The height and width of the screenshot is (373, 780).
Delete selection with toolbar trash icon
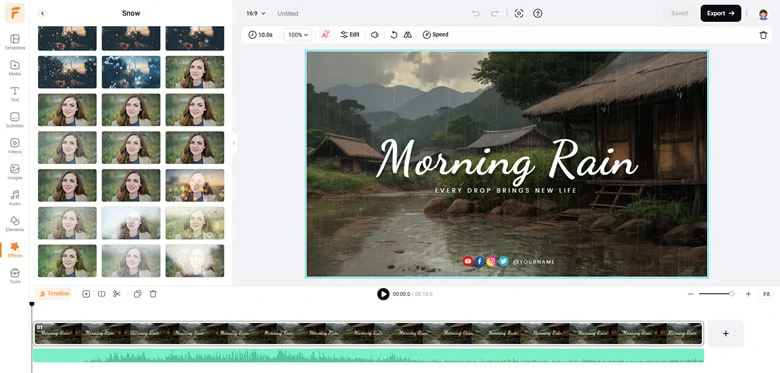(764, 35)
